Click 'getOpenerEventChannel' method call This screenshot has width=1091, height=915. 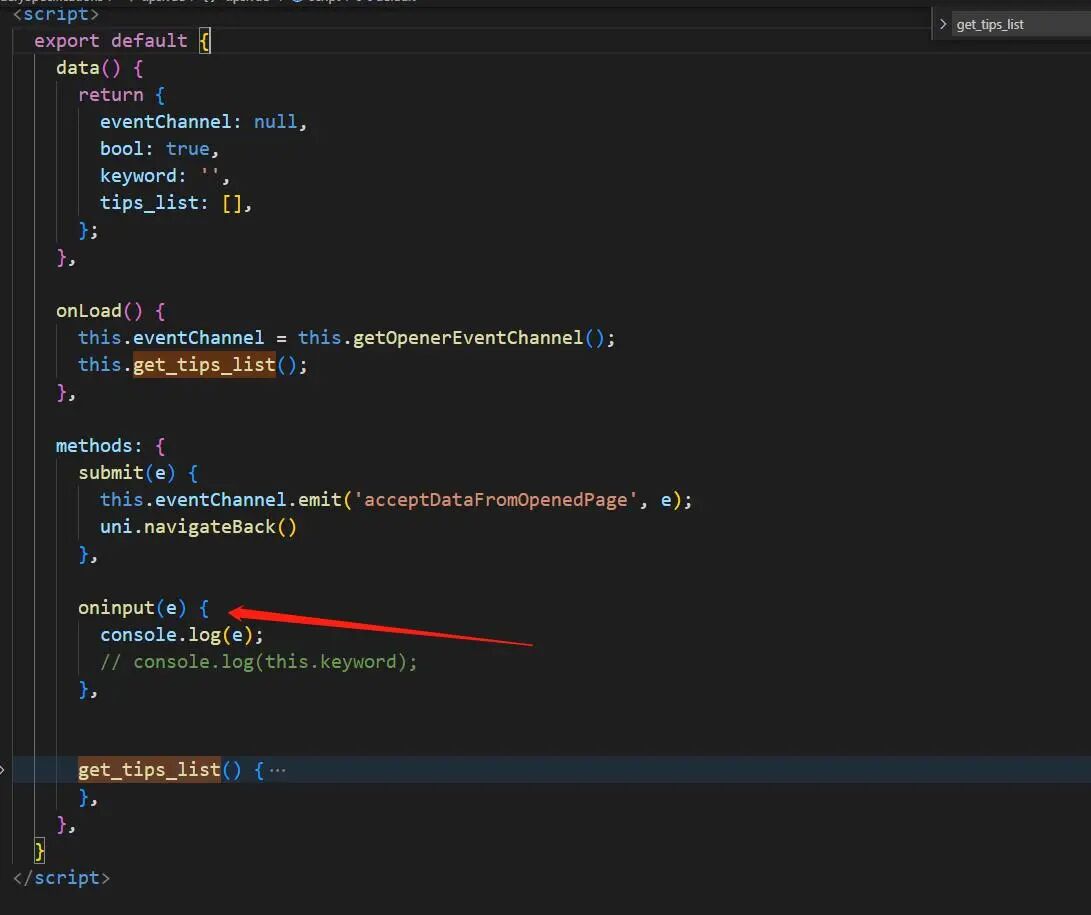pos(468,338)
